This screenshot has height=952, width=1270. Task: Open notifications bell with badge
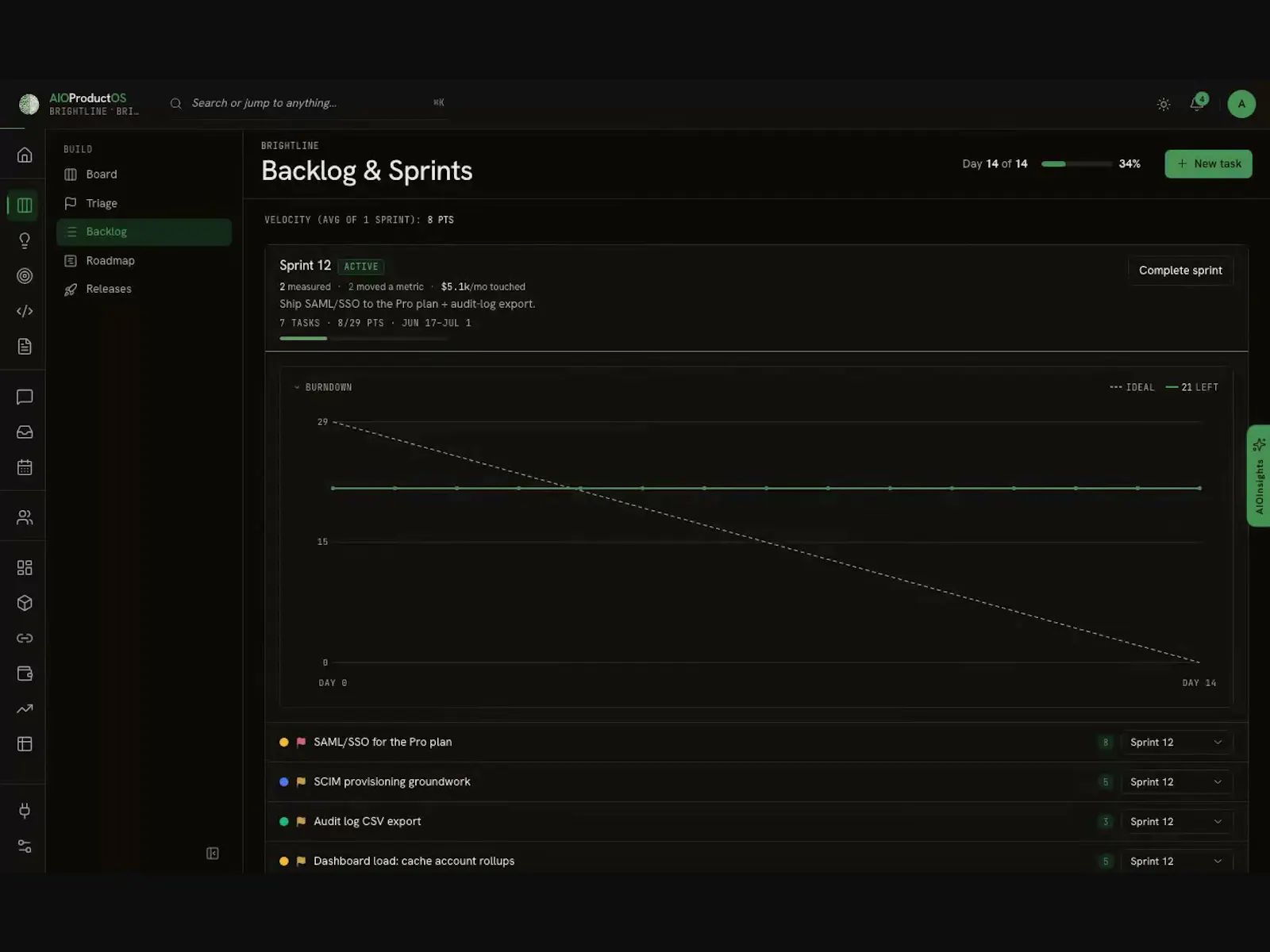[x=1198, y=103]
